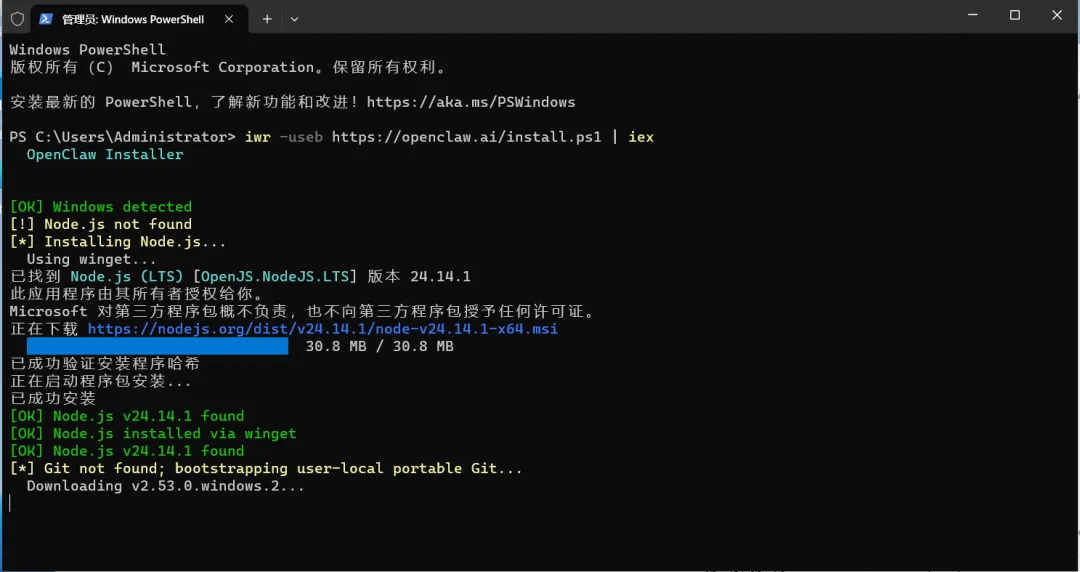Close the terminal window
Screen dimensions: 1080x572
(x=1057, y=15)
